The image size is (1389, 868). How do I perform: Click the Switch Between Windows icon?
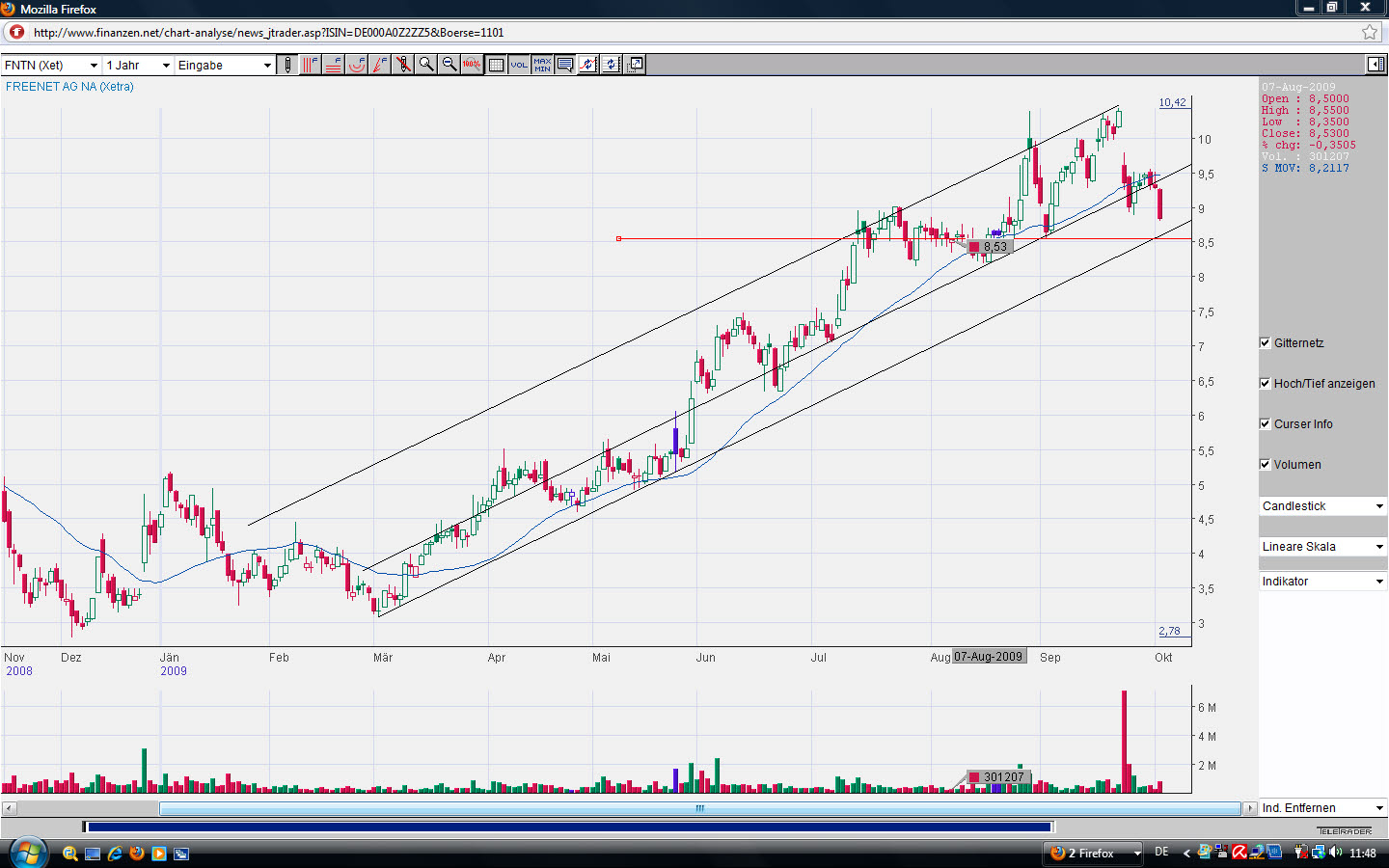pos(181,854)
